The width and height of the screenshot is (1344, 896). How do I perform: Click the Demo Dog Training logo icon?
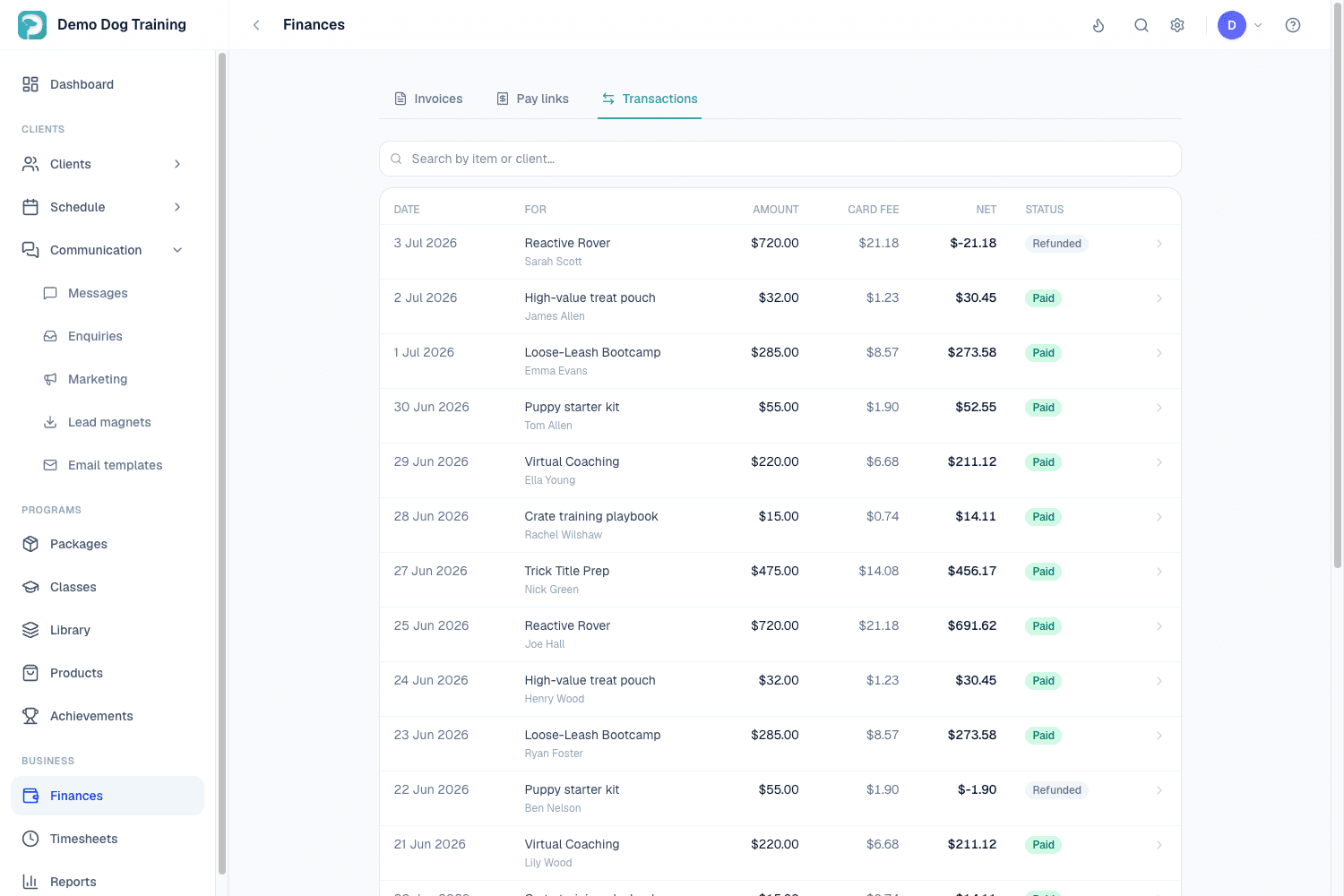click(x=32, y=25)
